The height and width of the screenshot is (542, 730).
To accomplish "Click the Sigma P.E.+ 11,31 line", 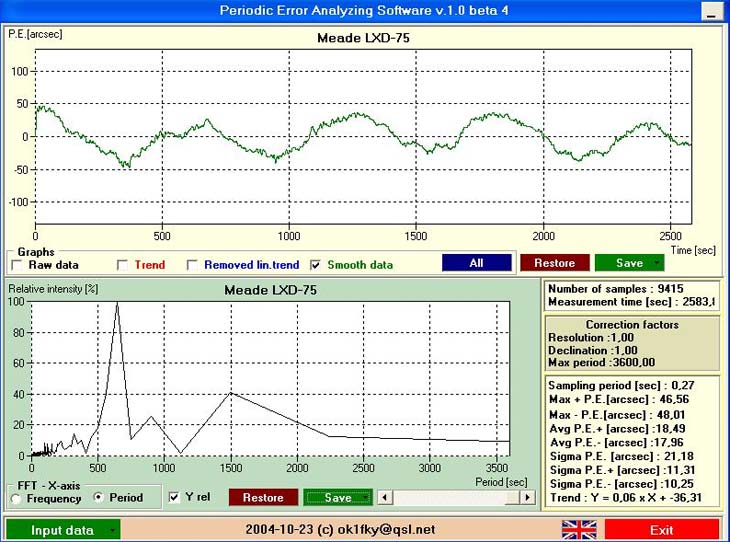I will pos(622,470).
